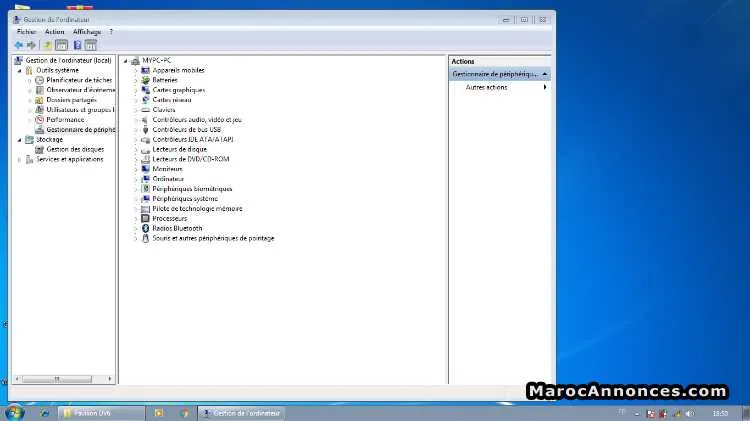This screenshot has height=421, width=750.
Task: Collapse the Stockage node
Action: [x=20, y=140]
